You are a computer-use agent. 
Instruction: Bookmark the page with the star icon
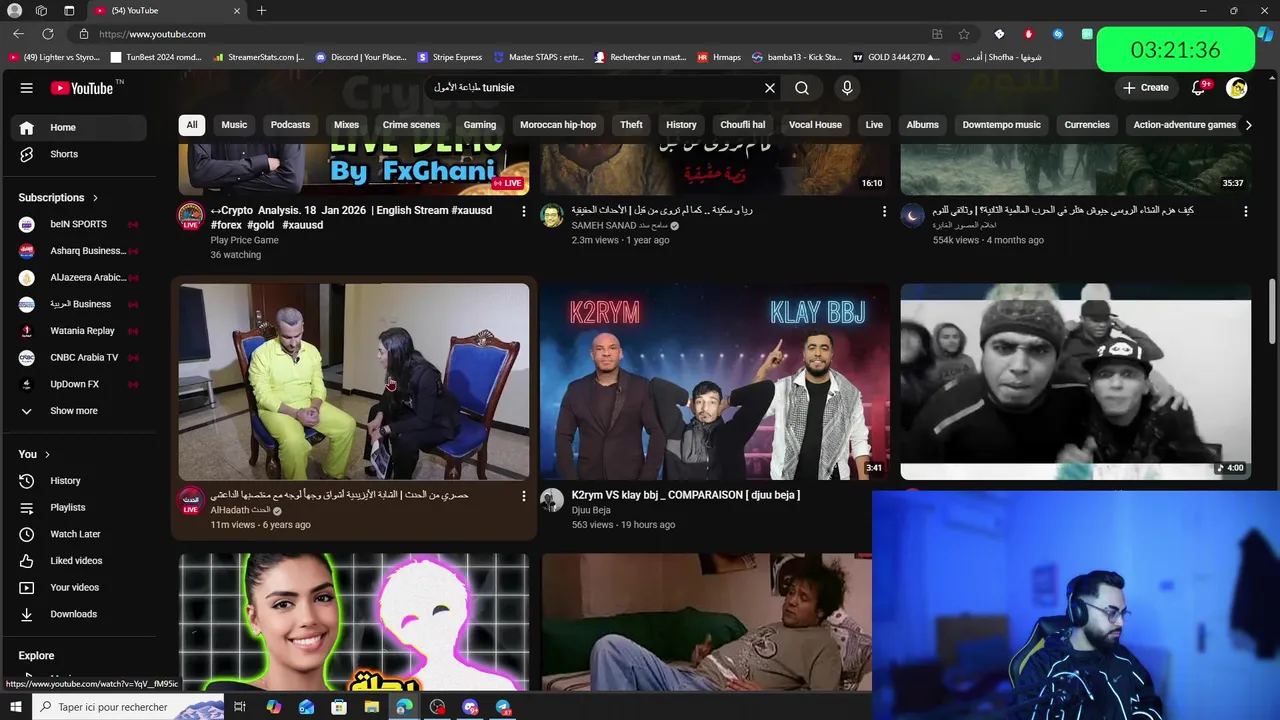[x=964, y=34]
